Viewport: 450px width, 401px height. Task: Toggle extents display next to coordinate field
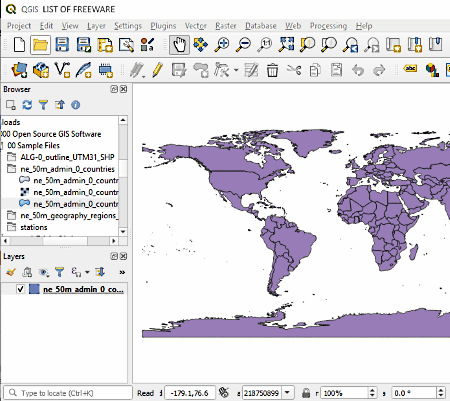(223, 393)
